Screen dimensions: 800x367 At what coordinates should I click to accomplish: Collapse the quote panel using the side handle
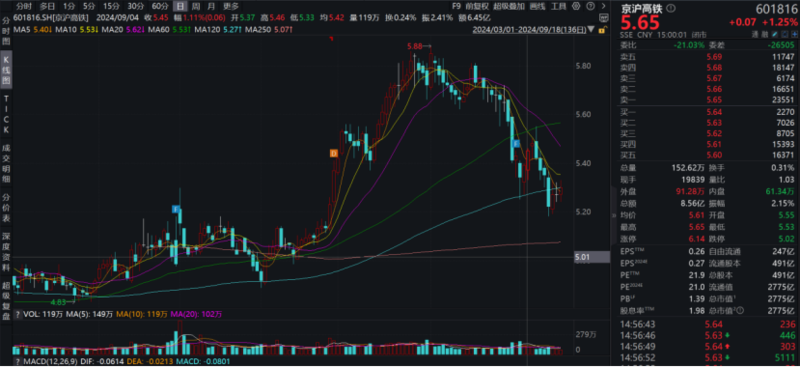(614, 216)
